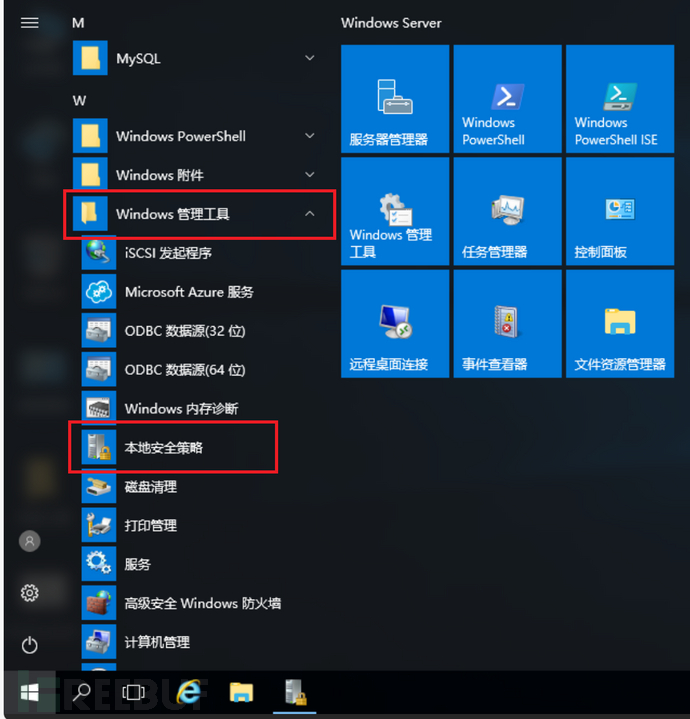This screenshot has height=719, width=690.
Task: Open 事件查看器 tile
Action: (x=508, y=324)
